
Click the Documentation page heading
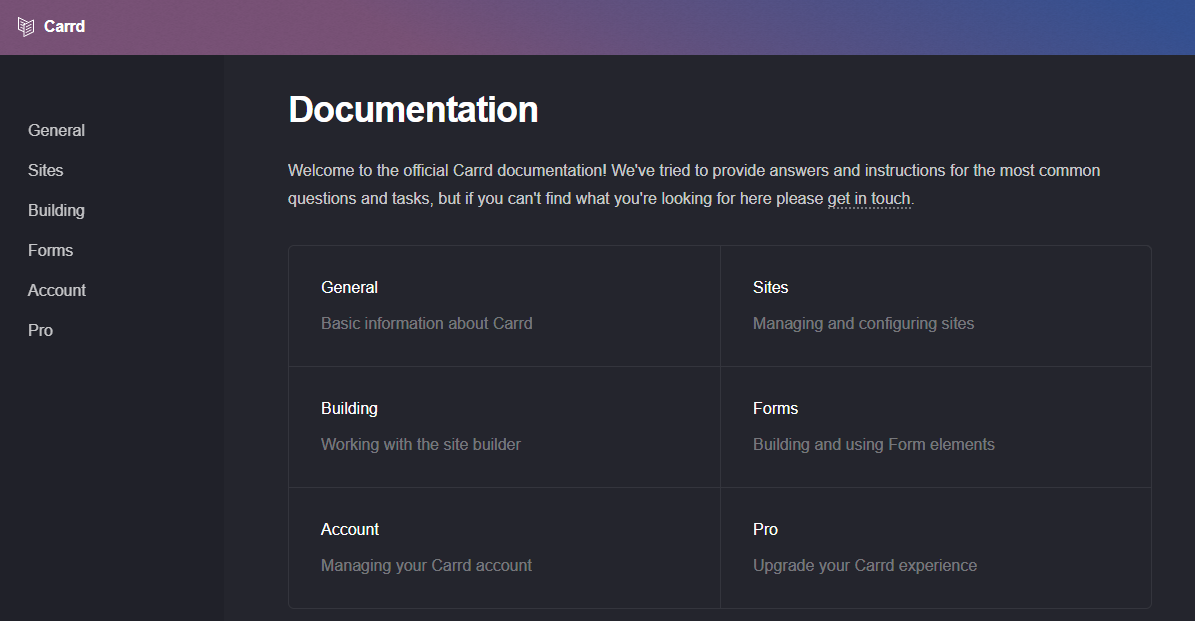(x=413, y=109)
